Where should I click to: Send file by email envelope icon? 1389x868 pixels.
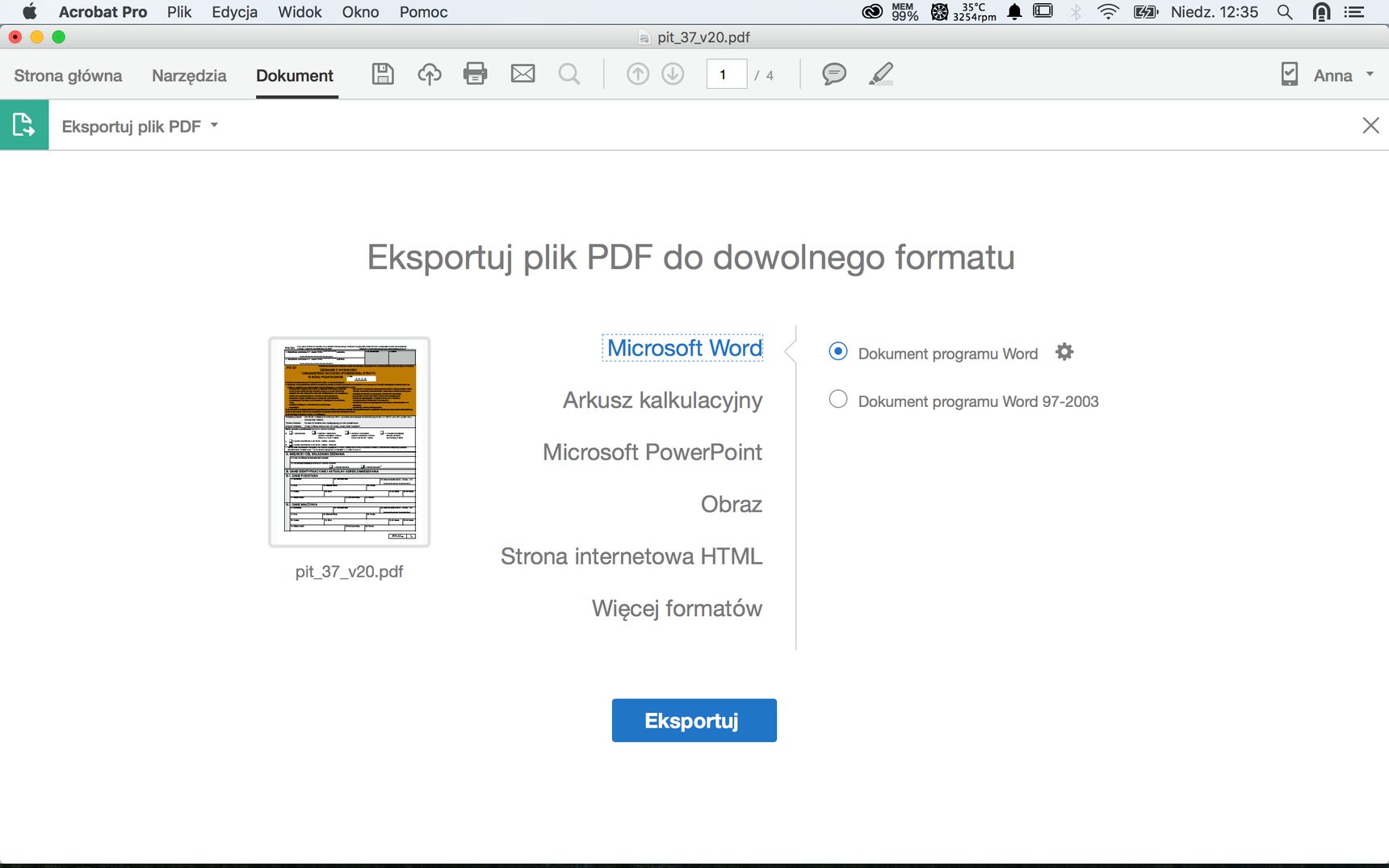[x=522, y=74]
